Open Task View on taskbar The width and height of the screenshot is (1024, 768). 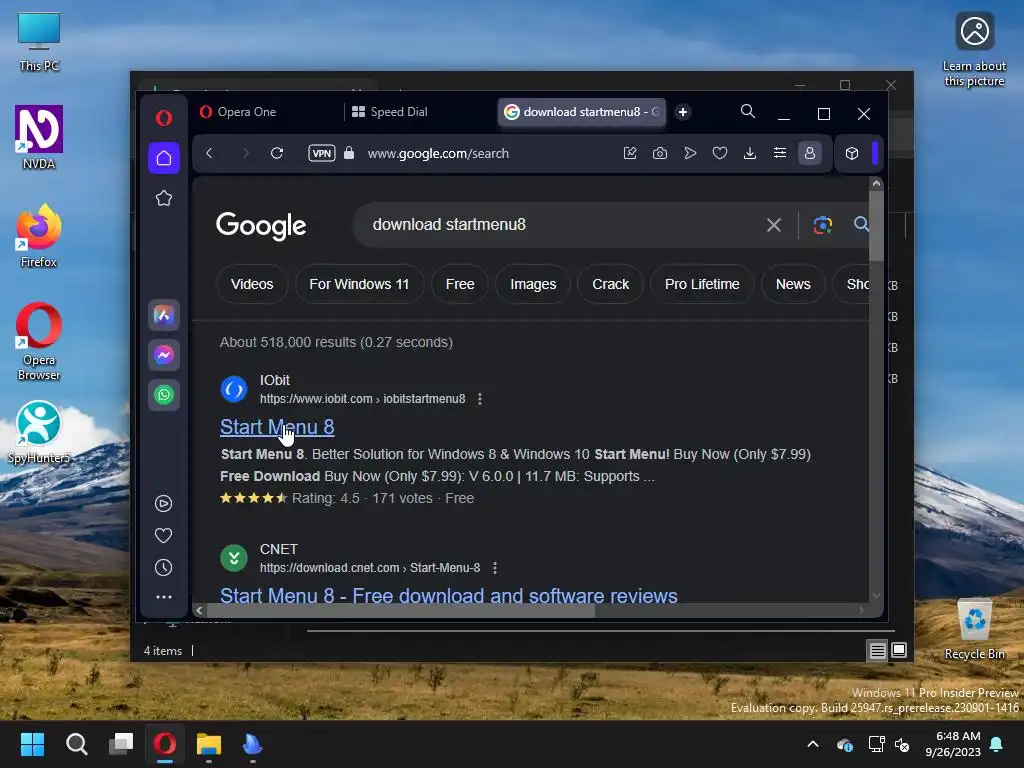121,744
